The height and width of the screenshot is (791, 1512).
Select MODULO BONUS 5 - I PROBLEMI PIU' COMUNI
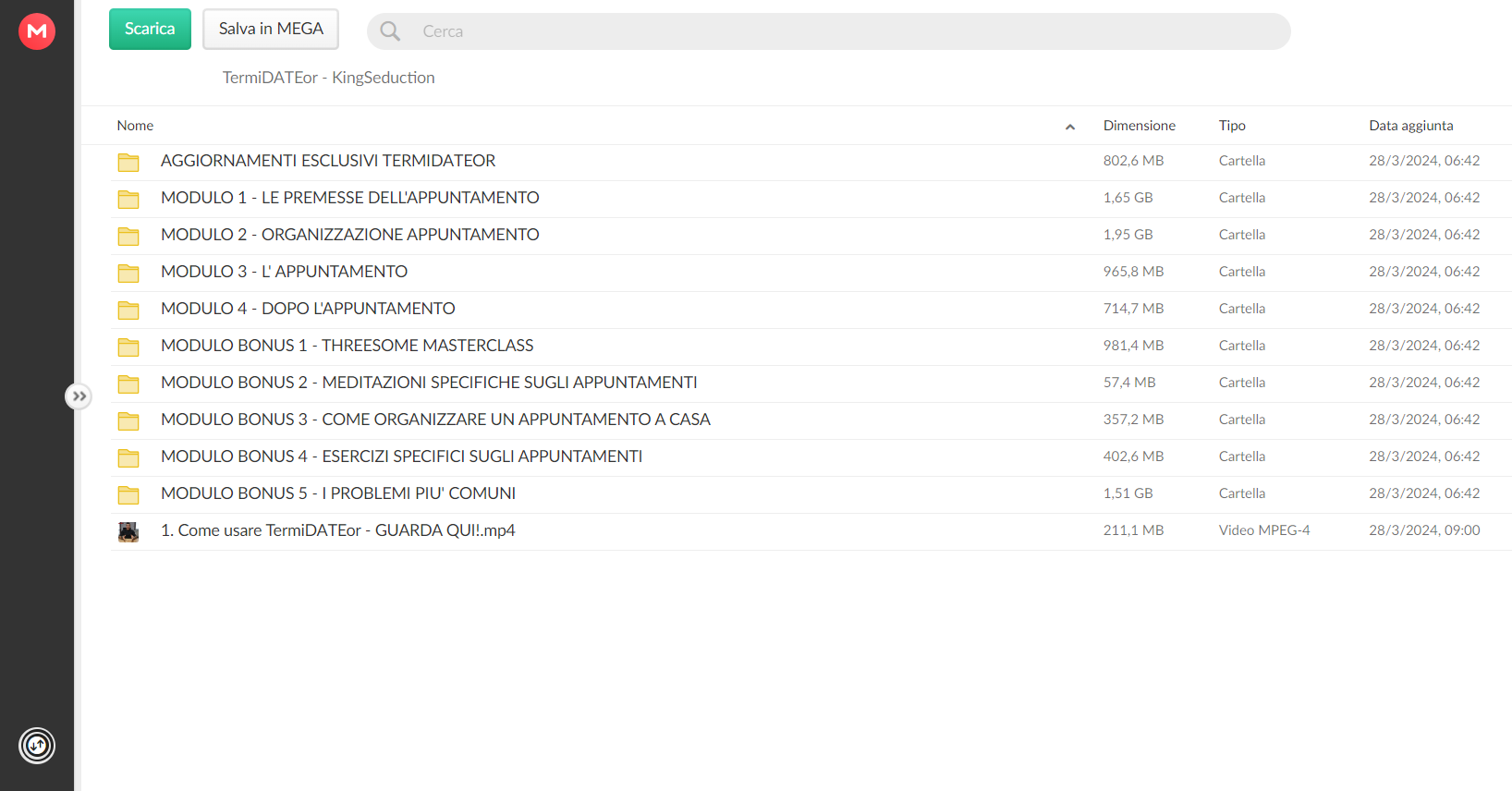point(338,493)
